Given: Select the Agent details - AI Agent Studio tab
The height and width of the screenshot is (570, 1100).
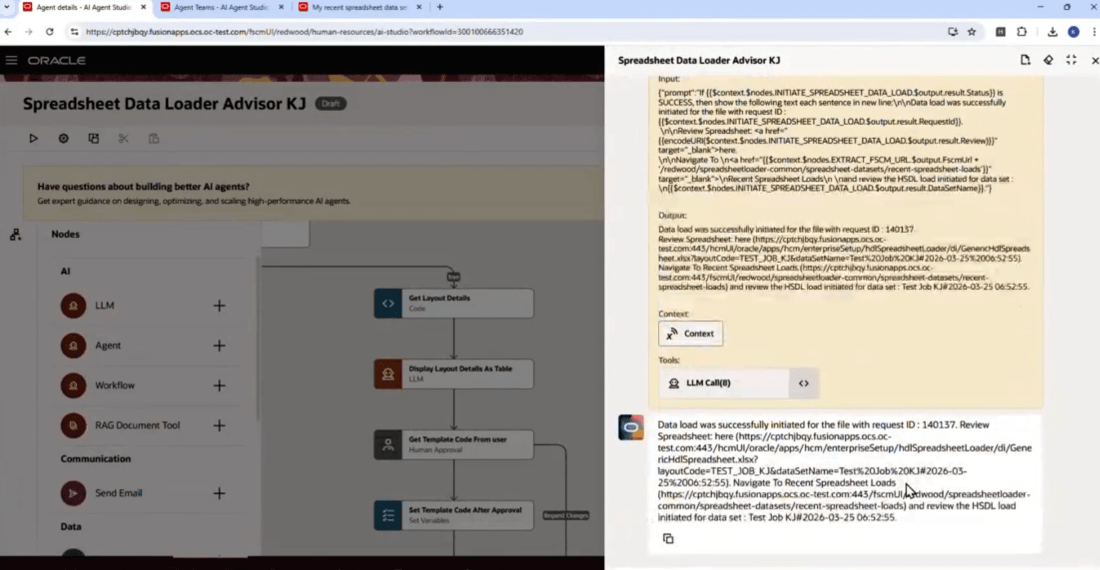Looking at the screenshot, I should [83, 7].
